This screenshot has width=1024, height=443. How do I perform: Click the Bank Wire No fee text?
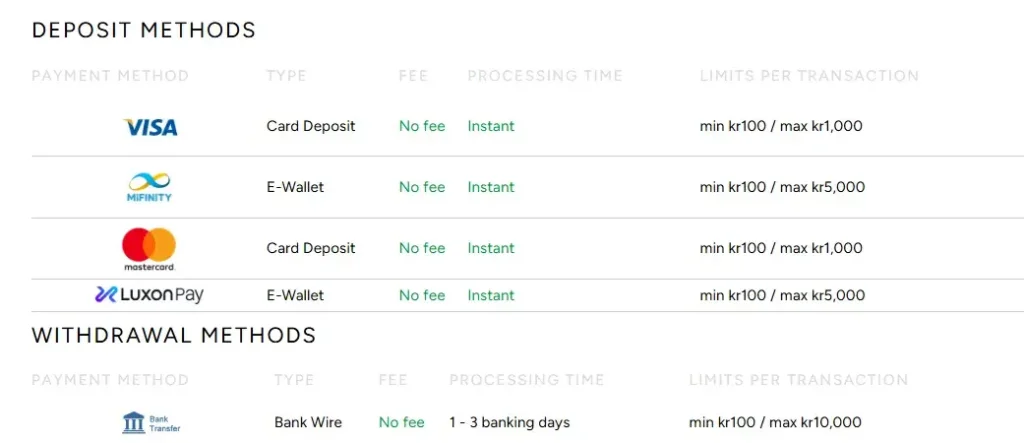click(x=402, y=422)
